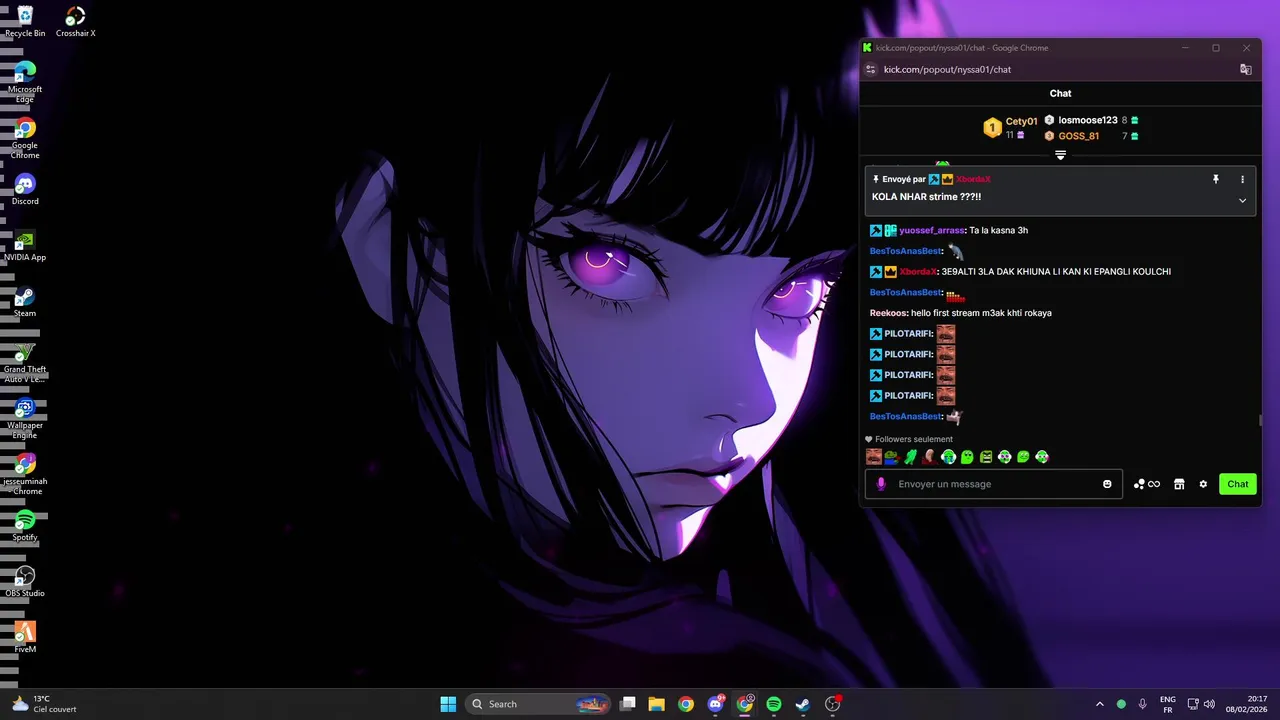The height and width of the screenshot is (720, 1280).
Task: Open the Recycle Bin desktop icon
Action: coord(25,21)
